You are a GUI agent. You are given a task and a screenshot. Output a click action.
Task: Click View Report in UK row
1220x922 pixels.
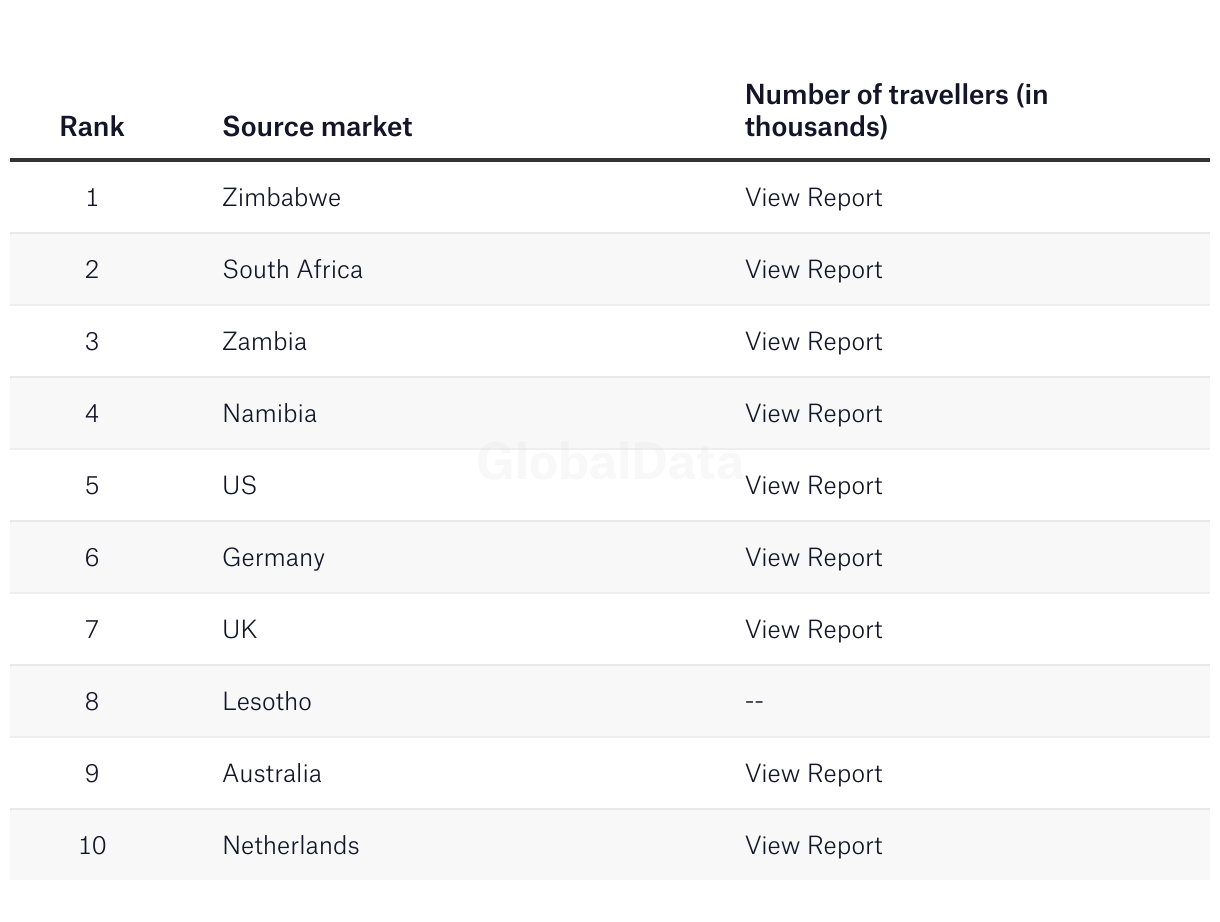(813, 630)
